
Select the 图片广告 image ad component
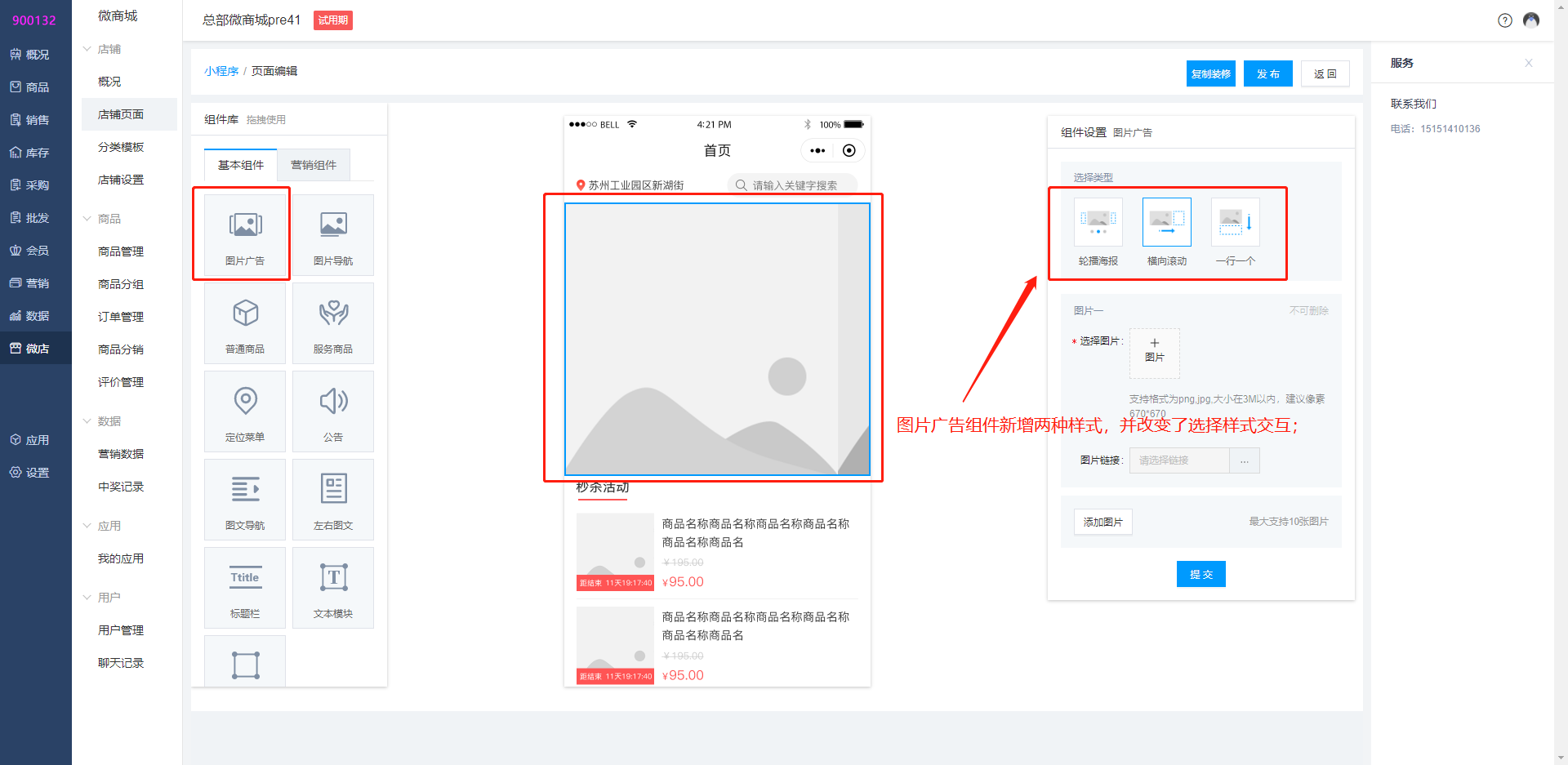point(245,234)
